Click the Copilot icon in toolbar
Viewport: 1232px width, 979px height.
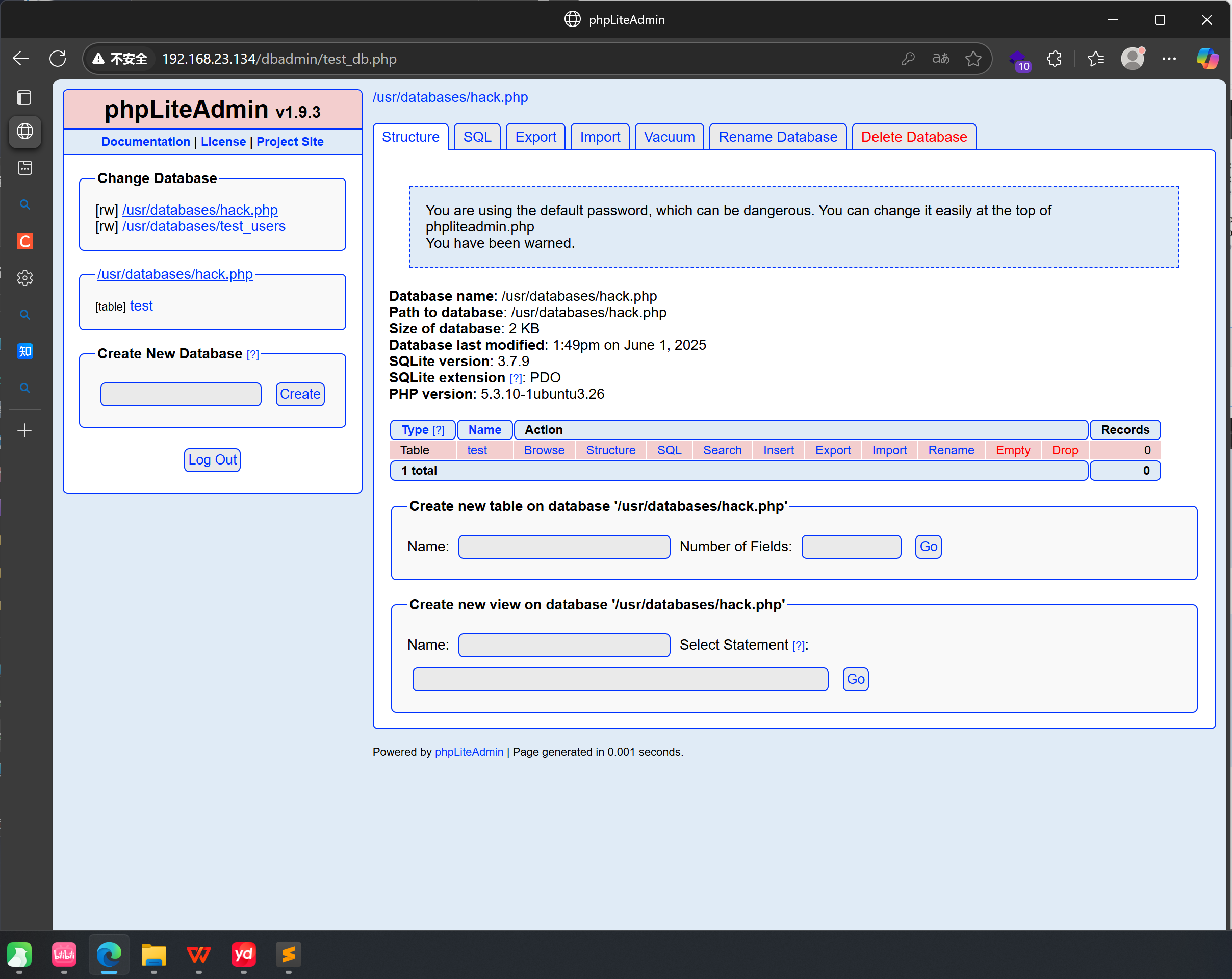click(1207, 58)
